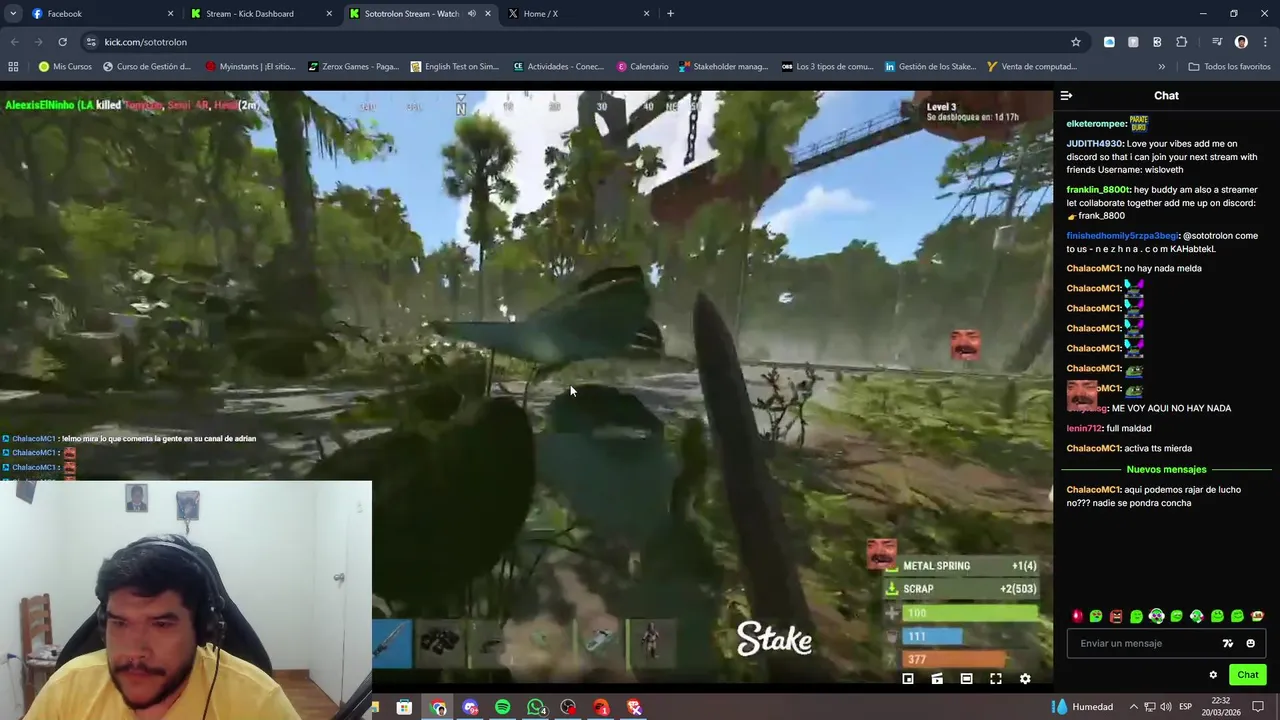View site information icon in the address bar
Viewport: 1280px width, 720px height.
pyautogui.click(x=92, y=42)
